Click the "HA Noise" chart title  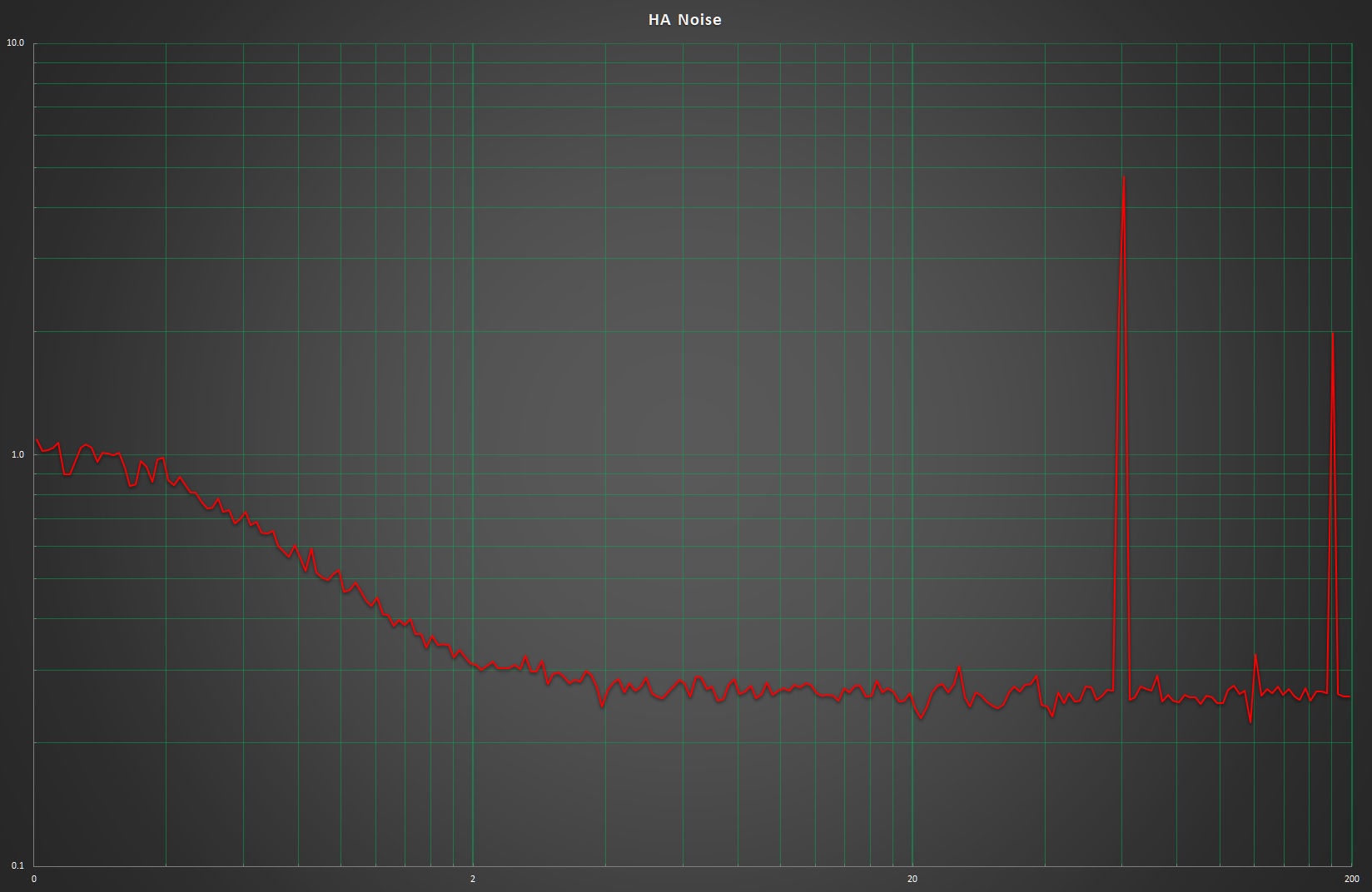684,19
